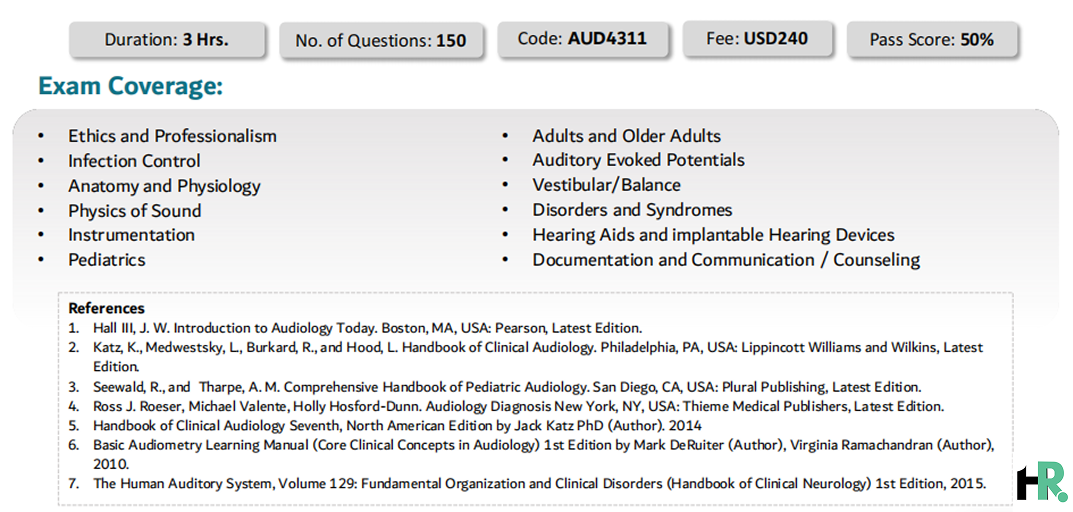Screen dimensions: 1073x512
Task: Click Disorders and Syndromes item
Action: 632,209
